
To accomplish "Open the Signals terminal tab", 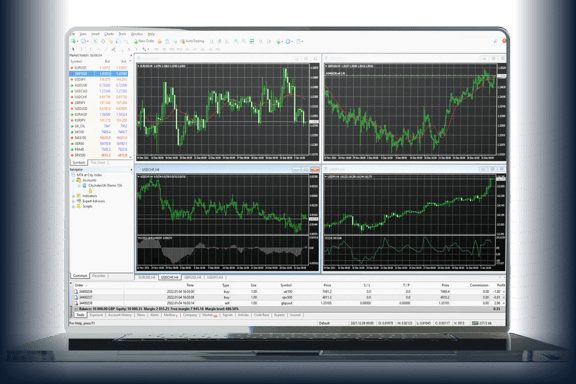I will point(228,315).
